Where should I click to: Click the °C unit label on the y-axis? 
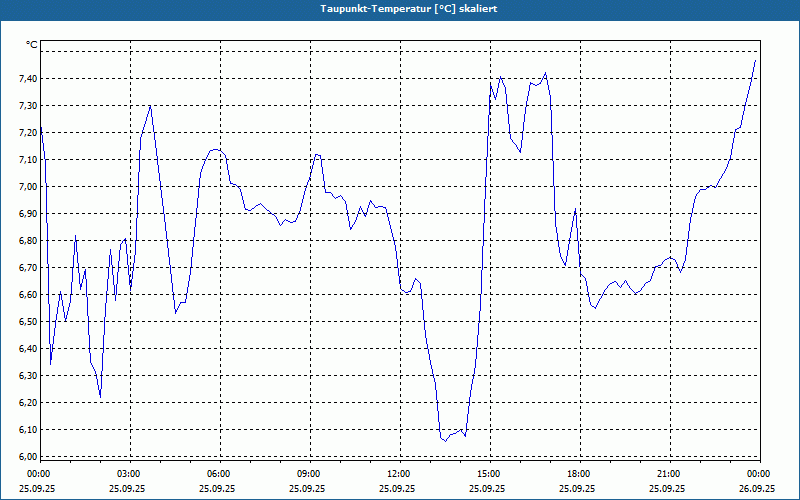(x=32, y=45)
